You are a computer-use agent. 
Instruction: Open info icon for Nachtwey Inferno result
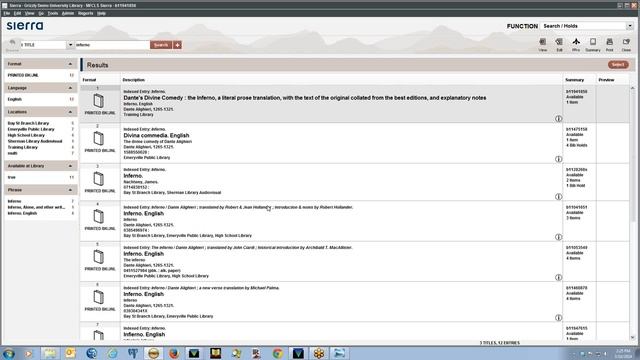coord(558,196)
